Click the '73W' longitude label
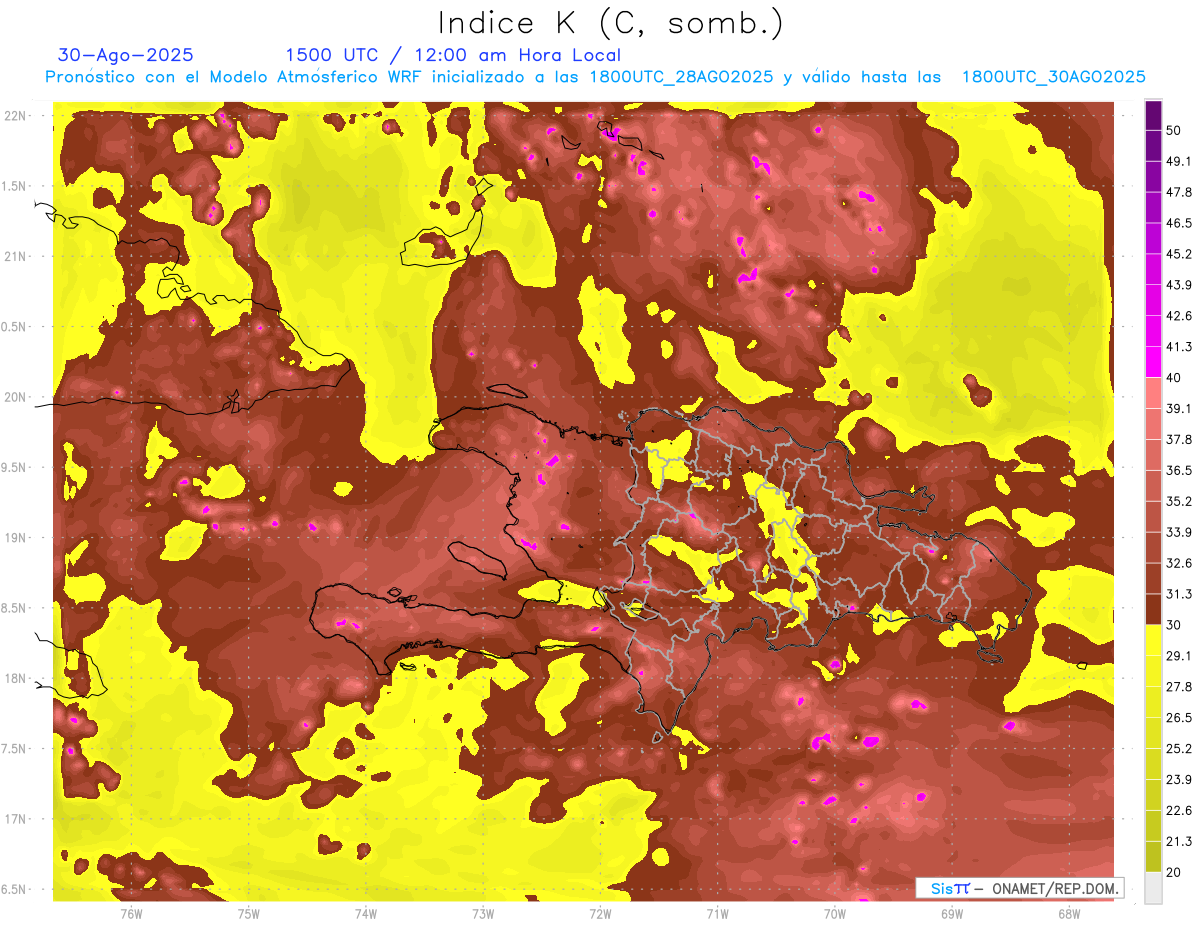The height and width of the screenshot is (927, 1200). pos(483,914)
